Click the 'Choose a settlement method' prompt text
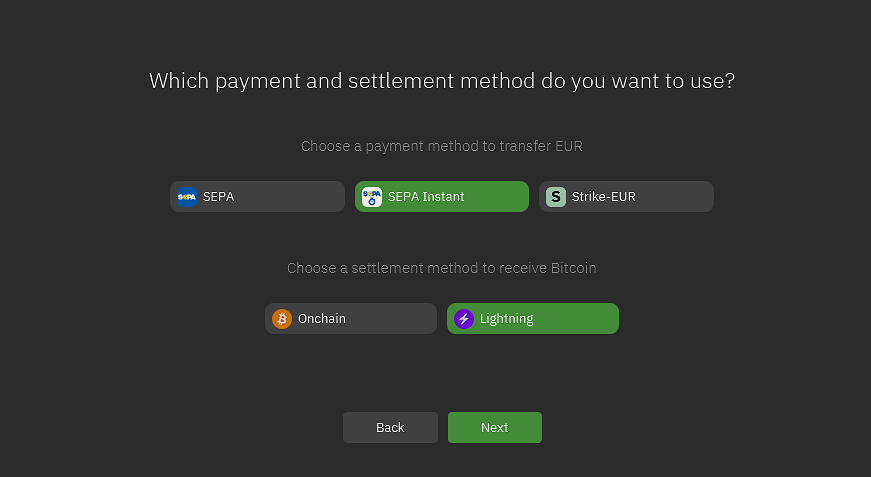Screen dimensions: 871x477 (442, 268)
